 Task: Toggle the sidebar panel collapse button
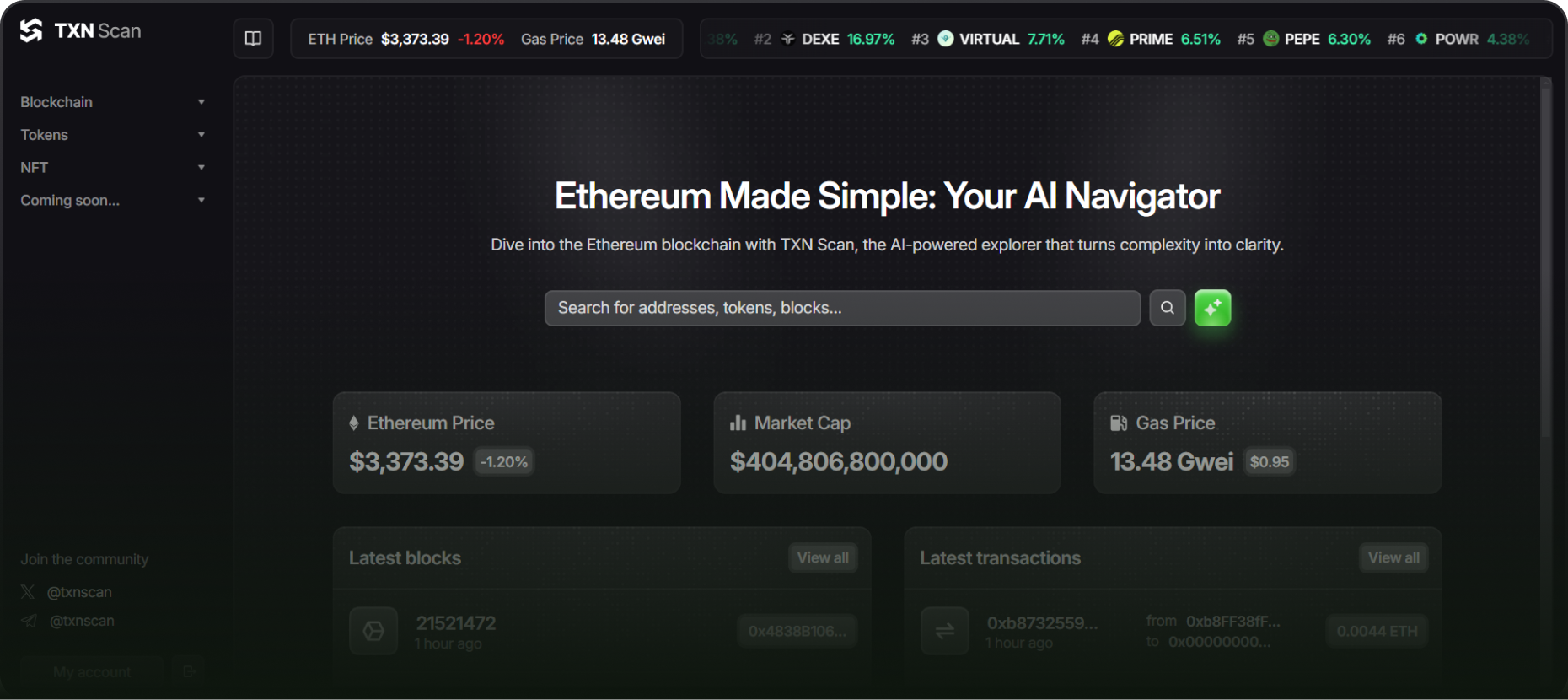(253, 39)
